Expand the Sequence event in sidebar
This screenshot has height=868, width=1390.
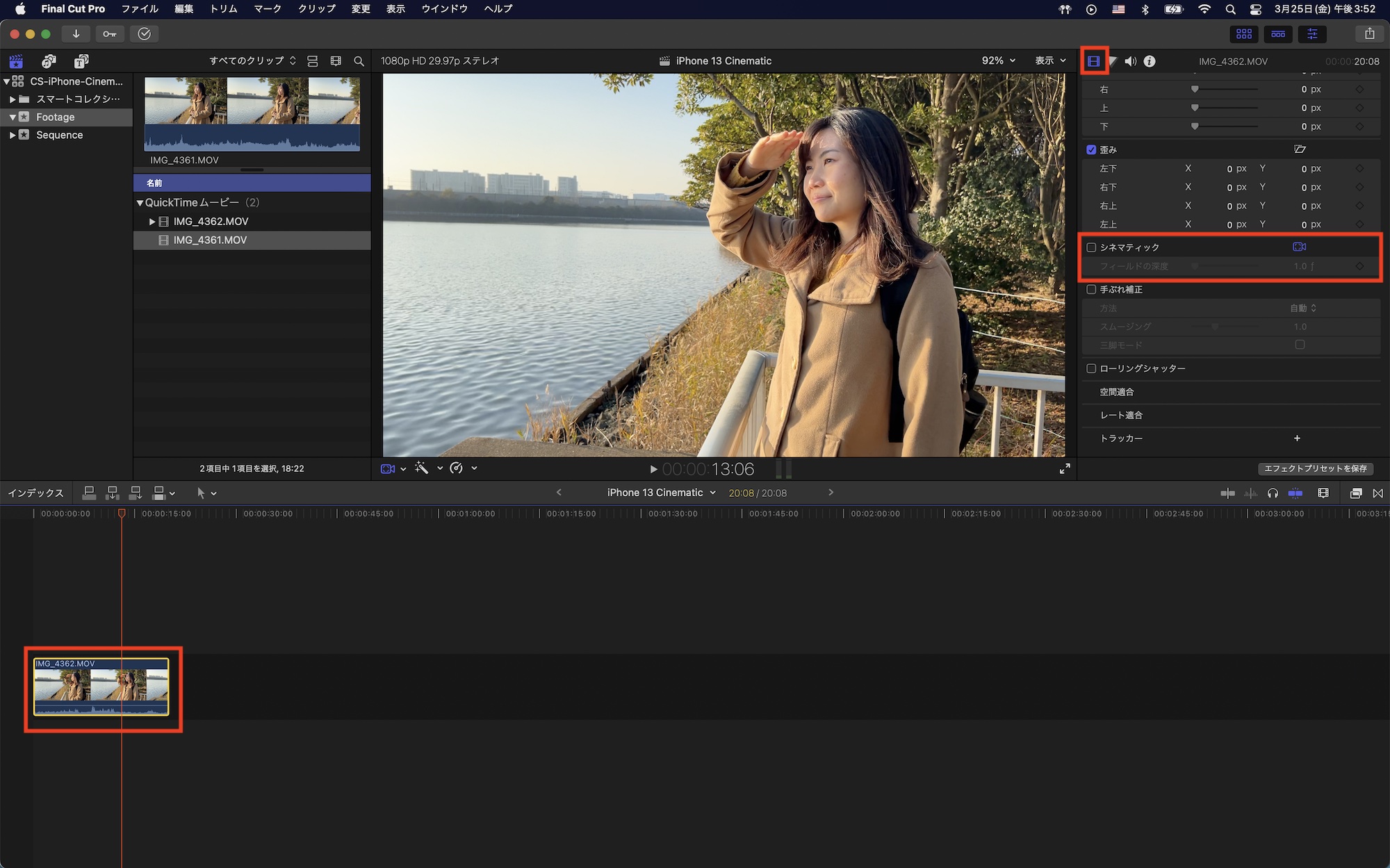(x=13, y=135)
